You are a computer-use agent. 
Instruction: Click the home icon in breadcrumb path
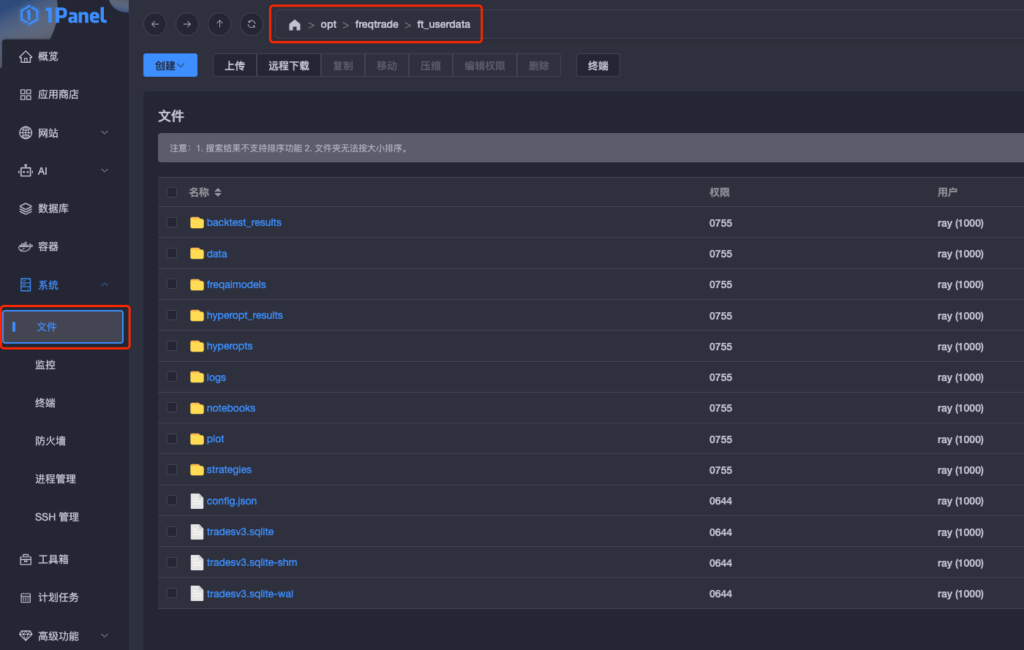tap(294, 25)
